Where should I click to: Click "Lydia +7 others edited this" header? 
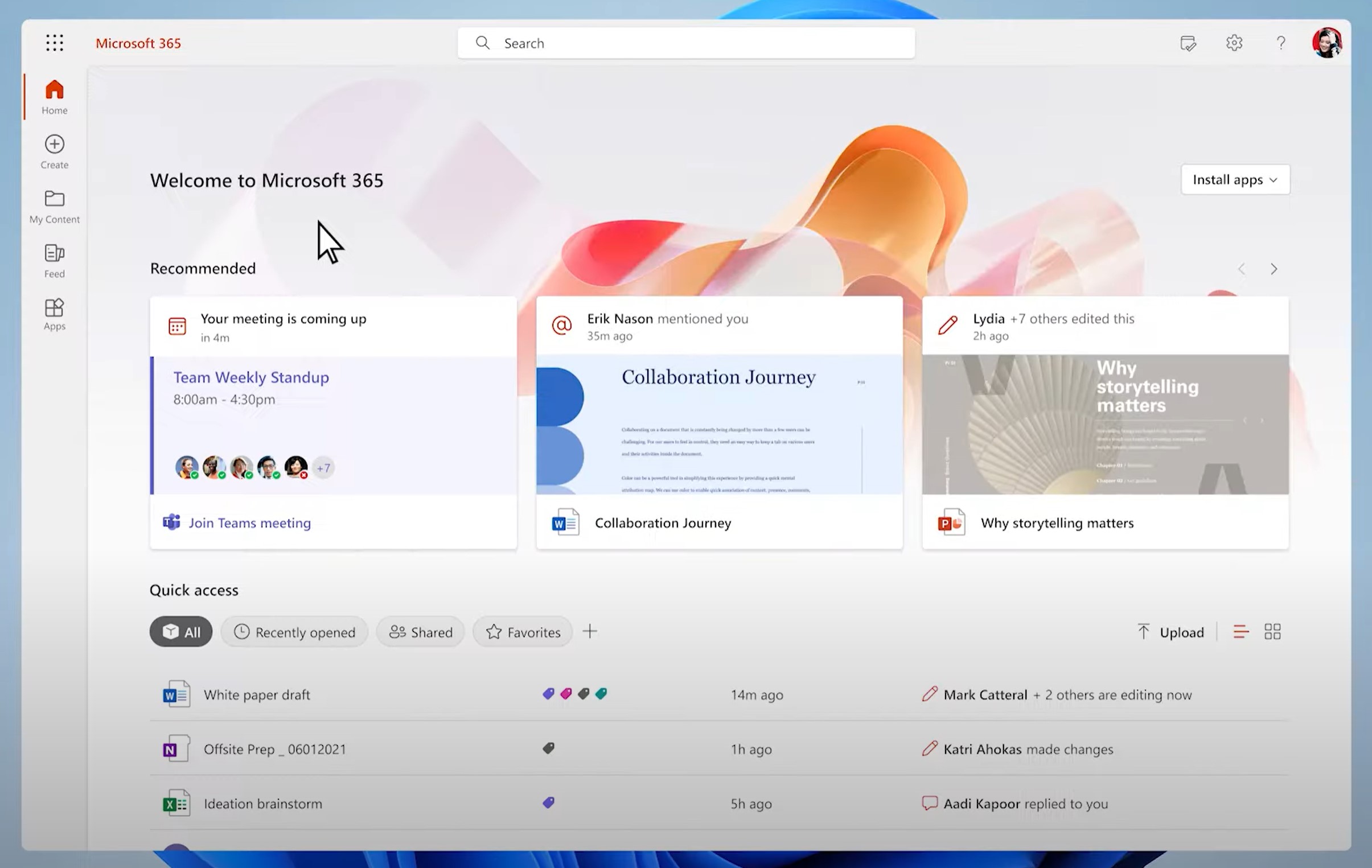[x=1054, y=318]
